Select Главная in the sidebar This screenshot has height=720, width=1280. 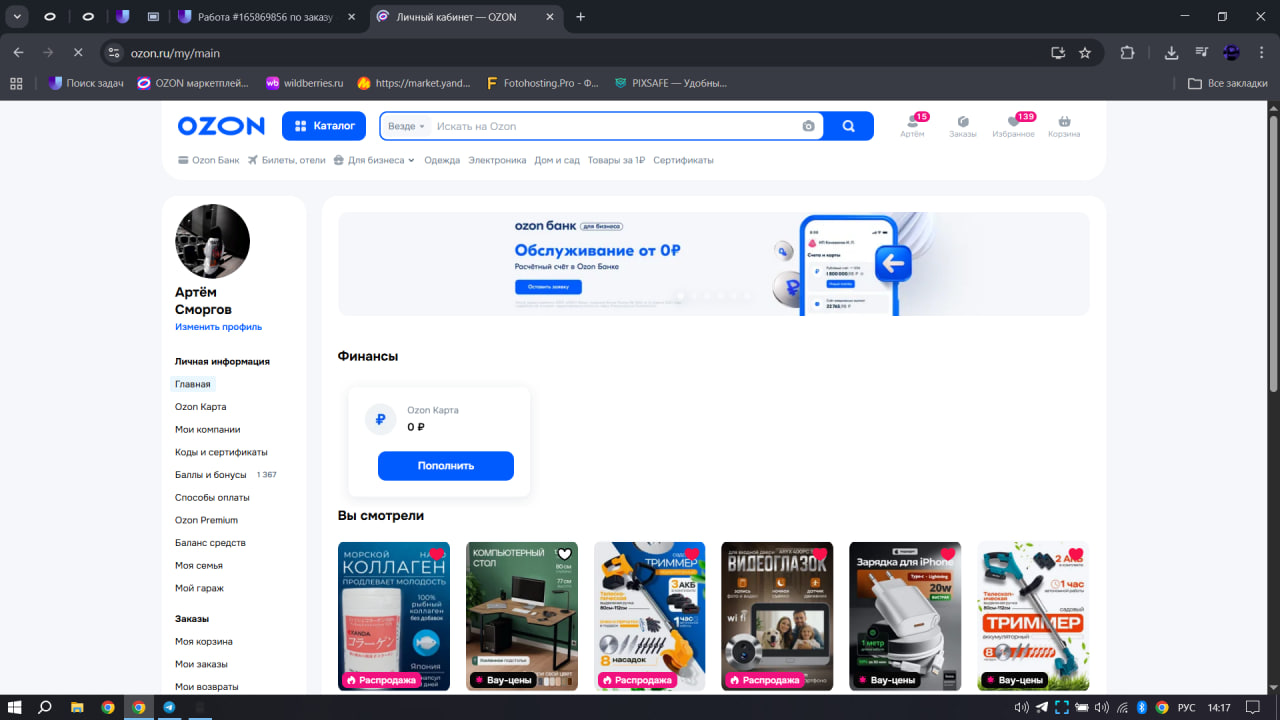click(193, 384)
